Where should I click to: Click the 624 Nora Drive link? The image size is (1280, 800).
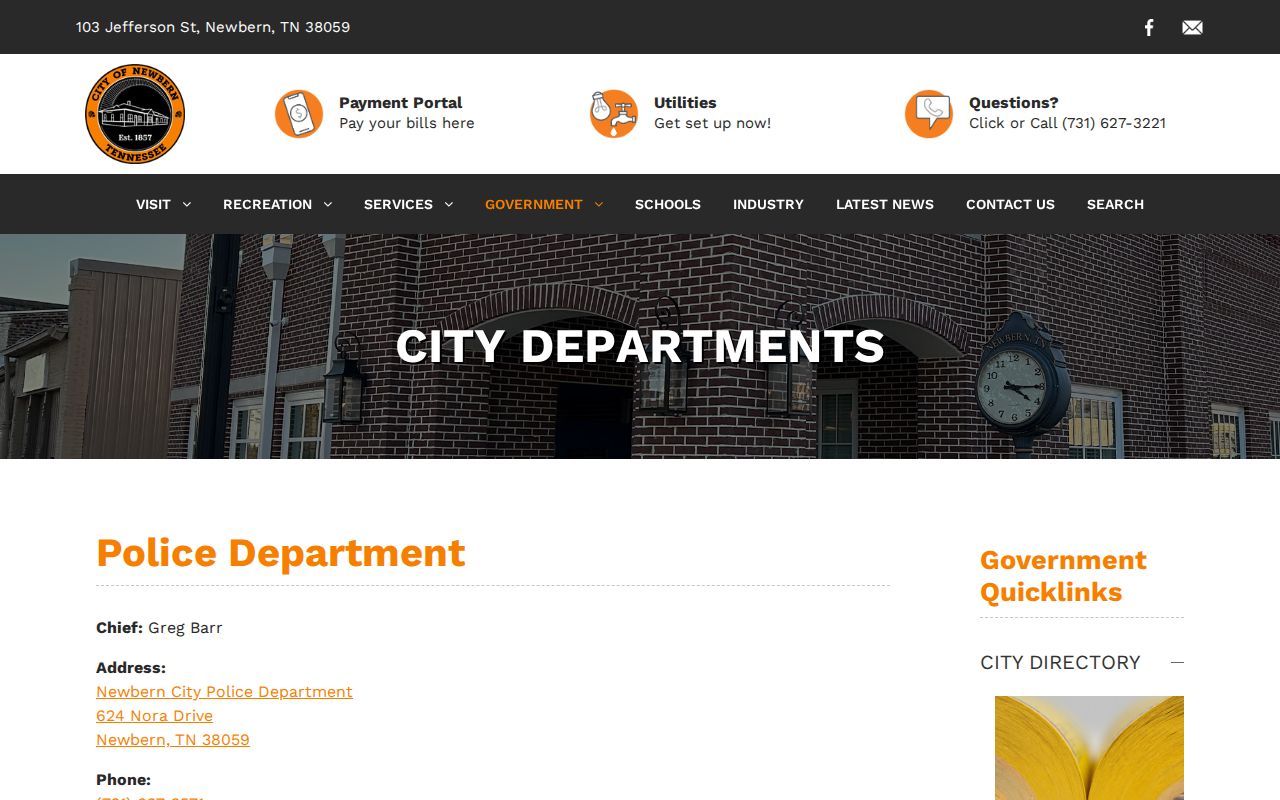pos(154,716)
